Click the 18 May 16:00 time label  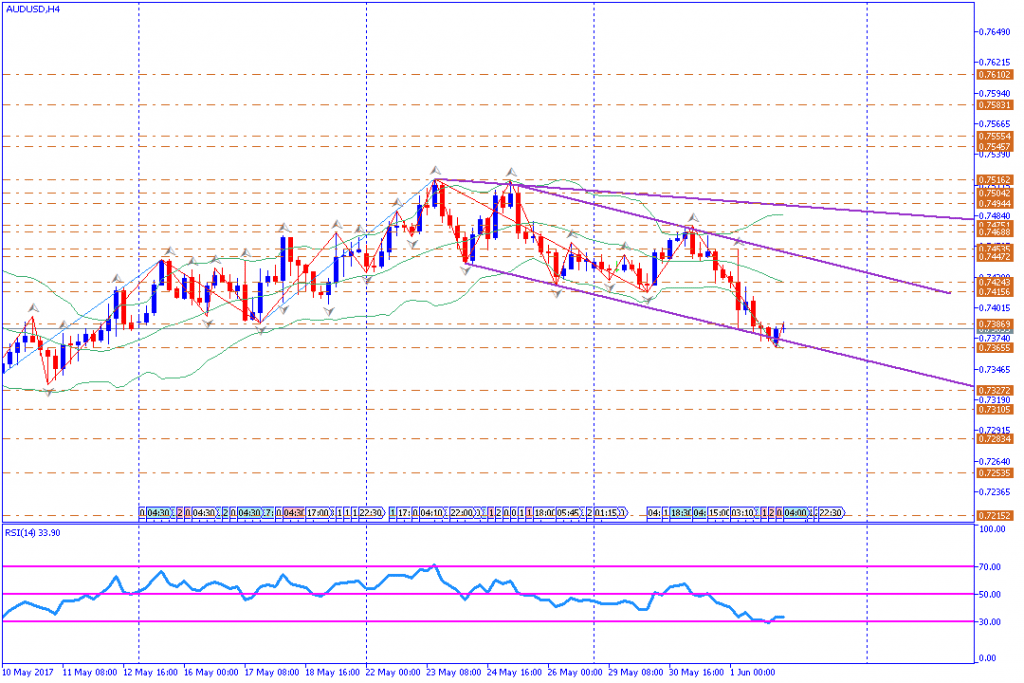(333, 672)
